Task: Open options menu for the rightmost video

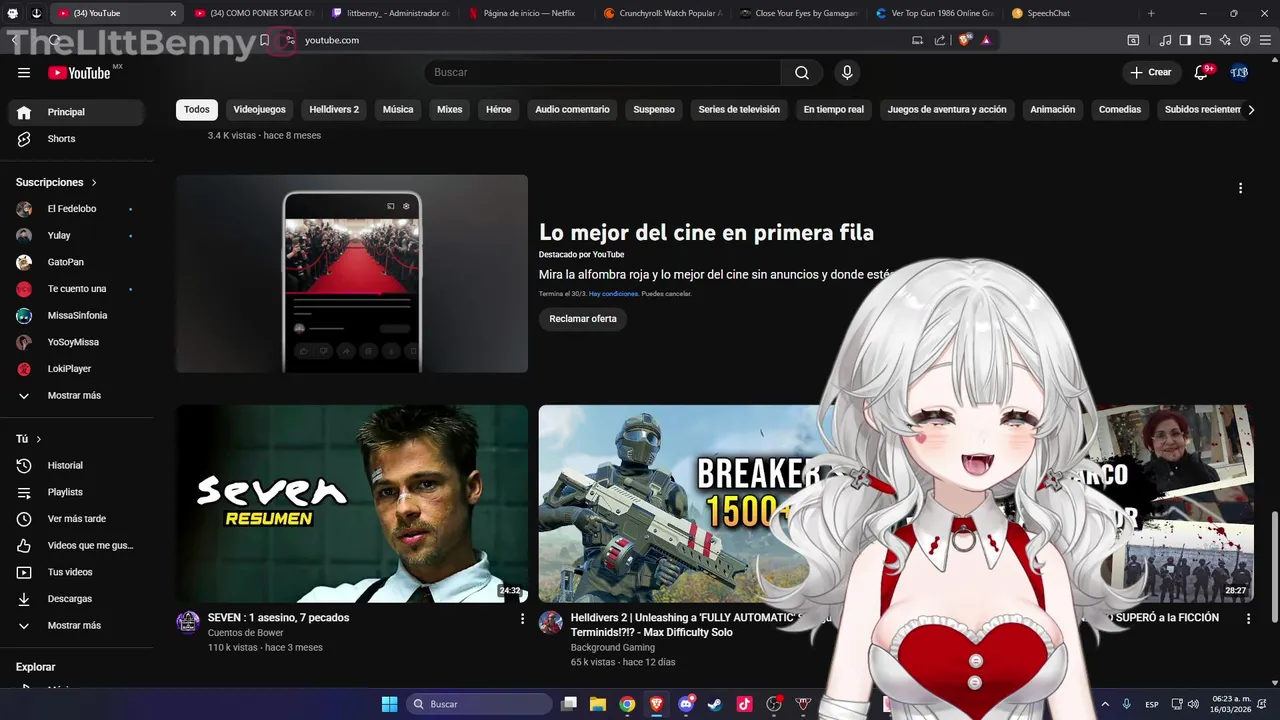Action: pos(1248,619)
